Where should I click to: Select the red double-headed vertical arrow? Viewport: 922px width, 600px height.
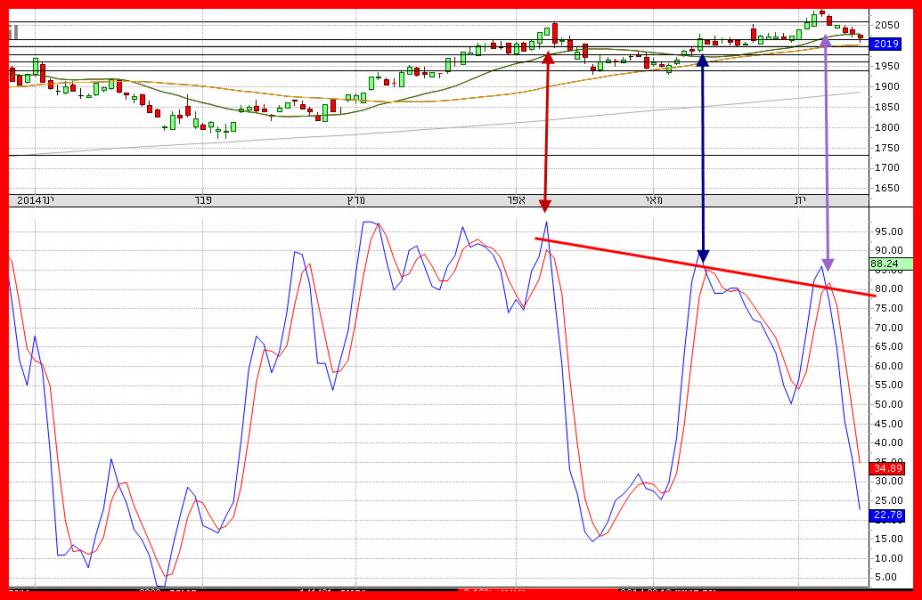pyautogui.click(x=546, y=130)
